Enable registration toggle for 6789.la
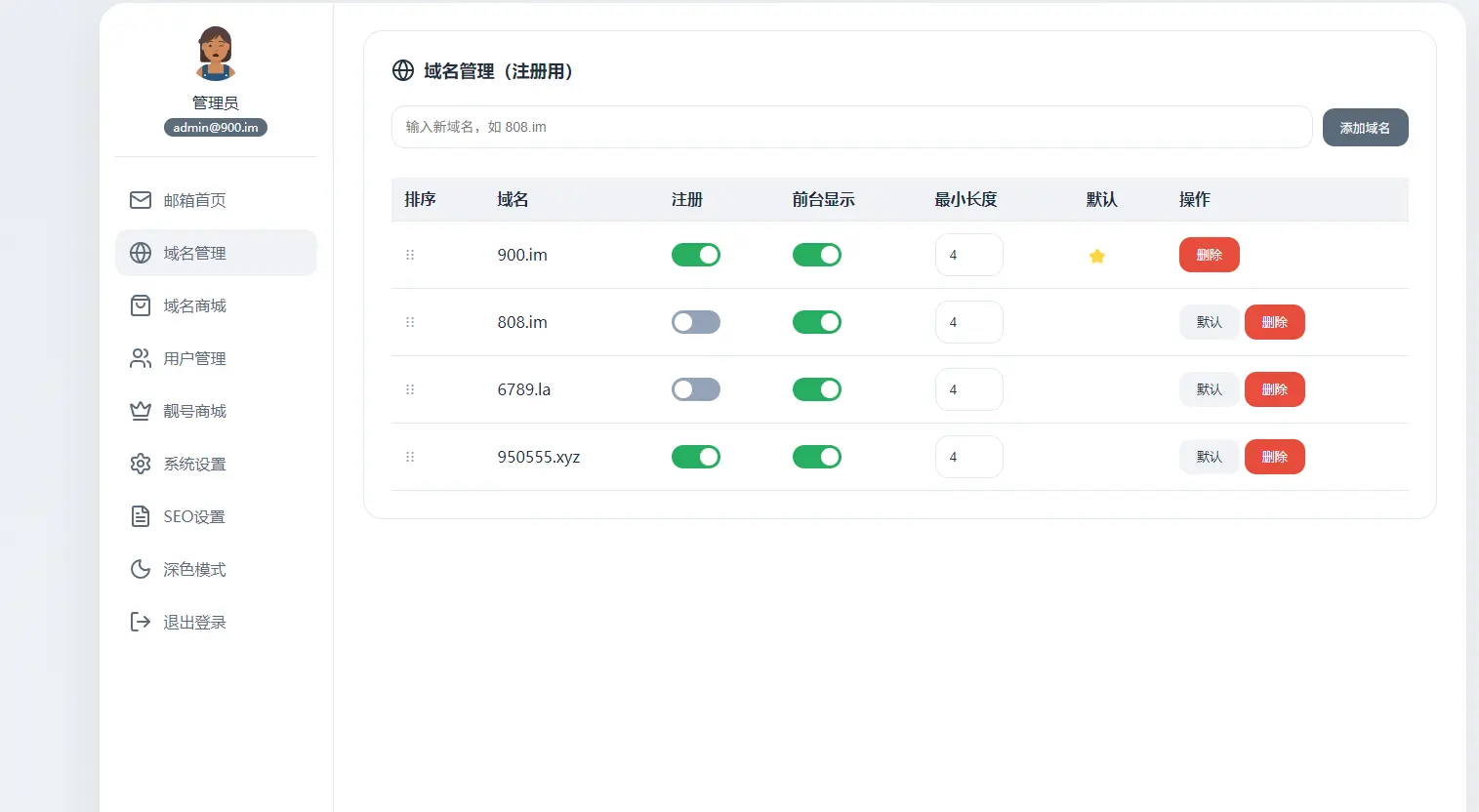This screenshot has width=1479, height=812. coord(696,389)
